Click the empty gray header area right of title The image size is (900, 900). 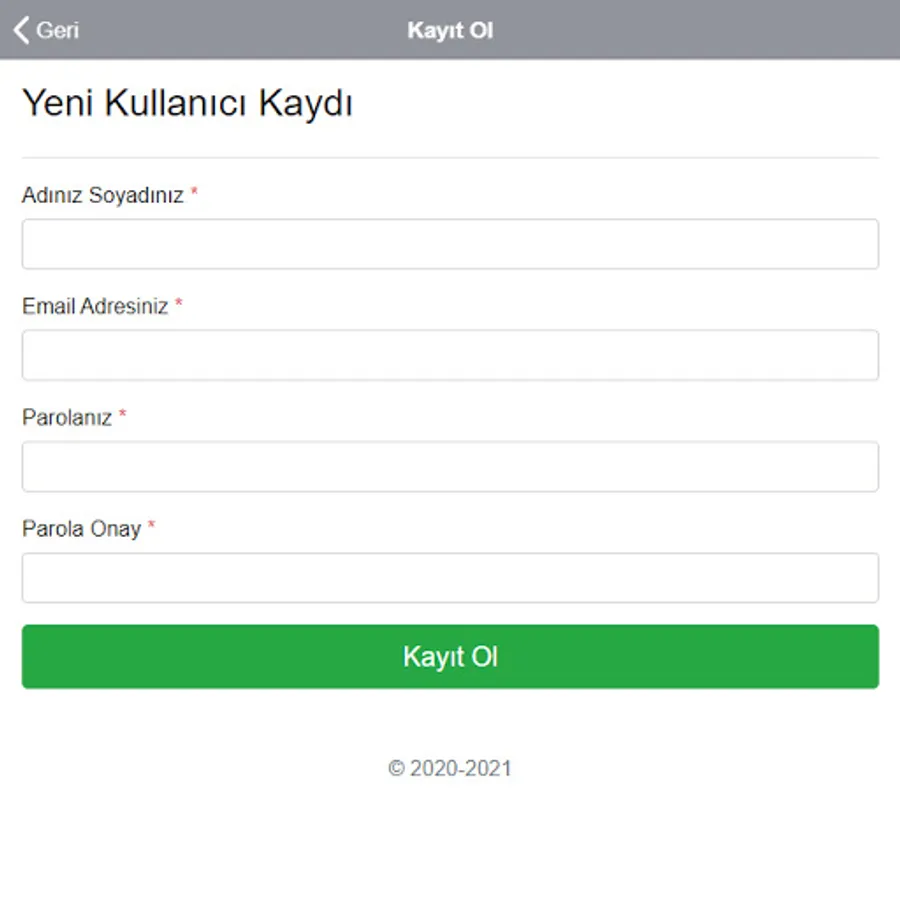(x=700, y=30)
